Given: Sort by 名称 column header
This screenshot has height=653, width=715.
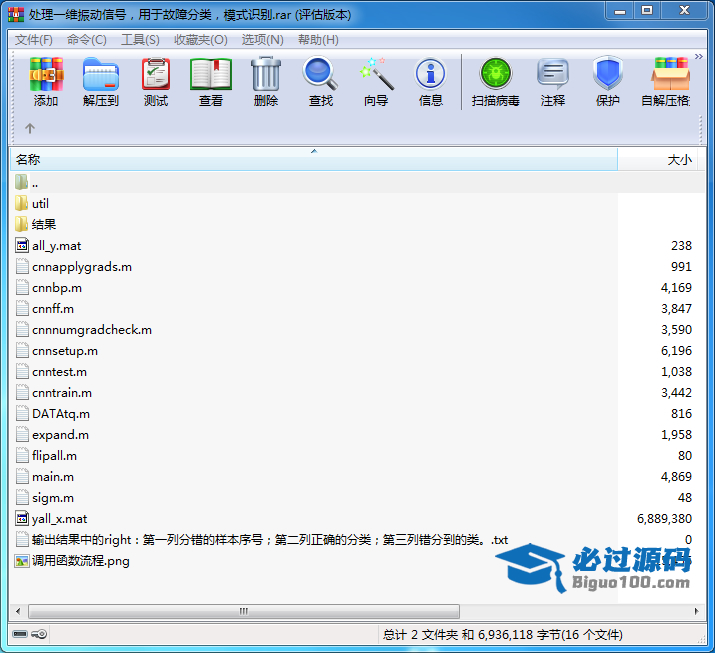Looking at the screenshot, I should pos(314,160).
